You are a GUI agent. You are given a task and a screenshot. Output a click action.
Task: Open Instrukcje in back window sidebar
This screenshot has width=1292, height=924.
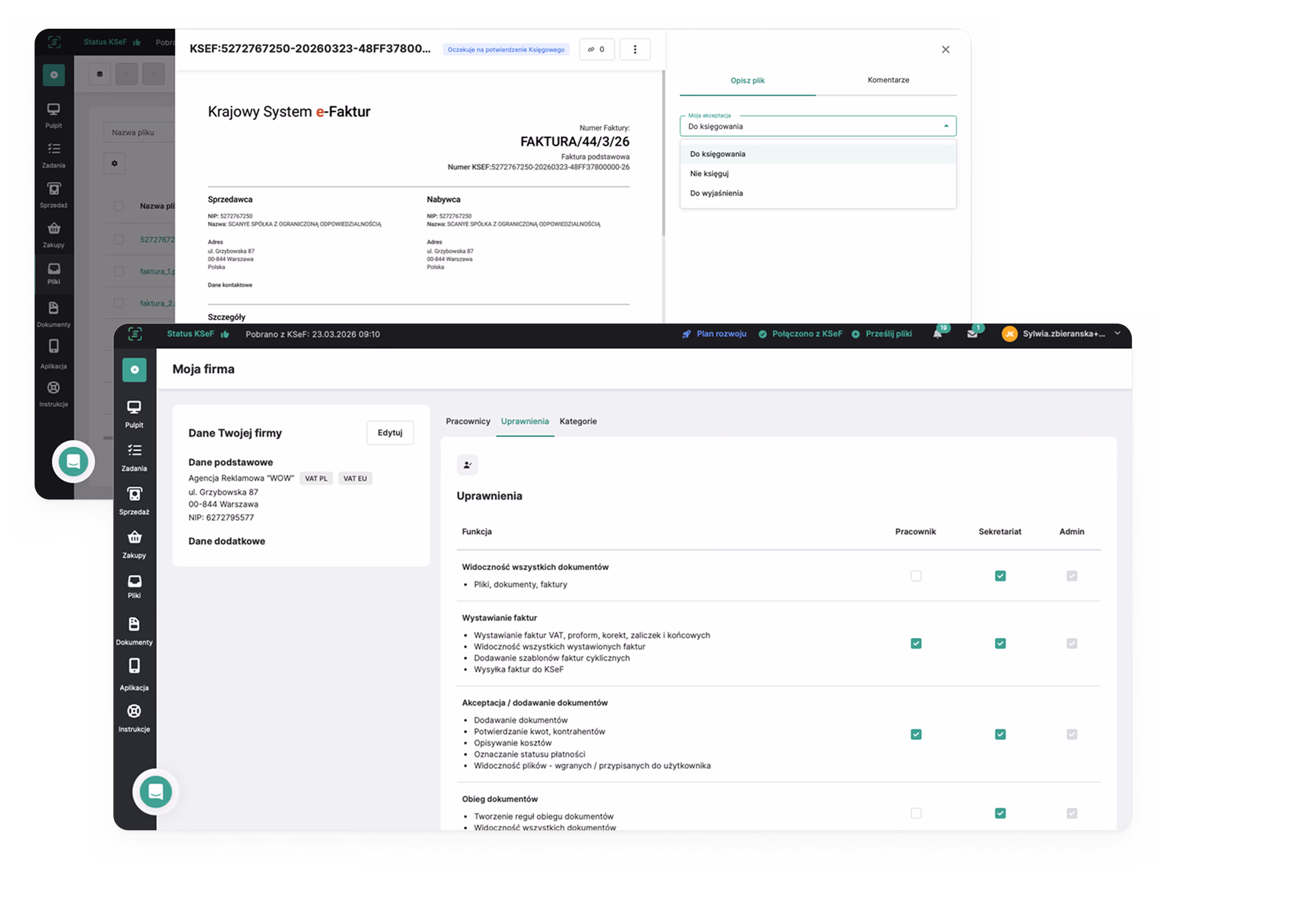[54, 394]
